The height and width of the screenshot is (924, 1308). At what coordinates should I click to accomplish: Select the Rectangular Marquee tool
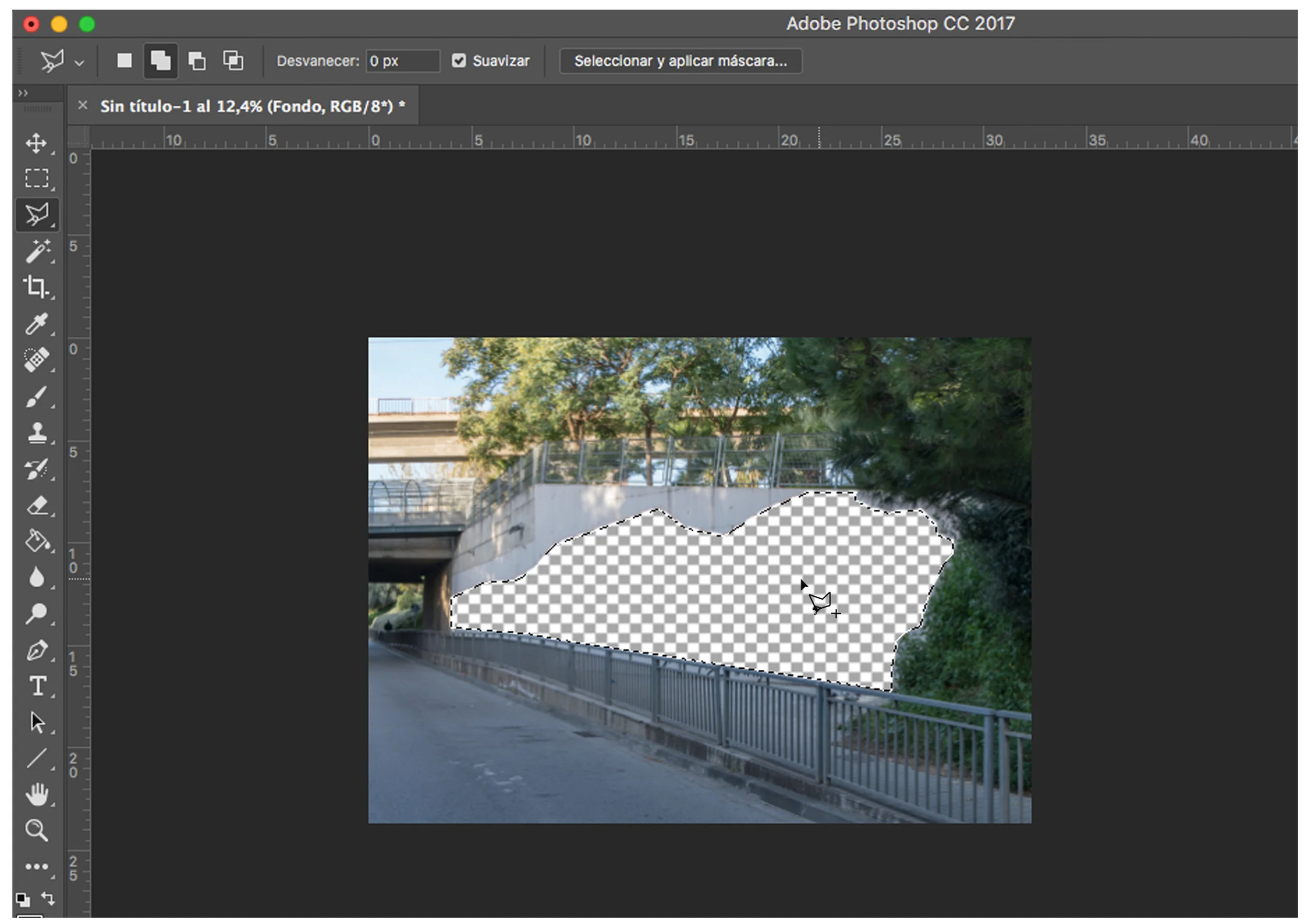[37, 179]
